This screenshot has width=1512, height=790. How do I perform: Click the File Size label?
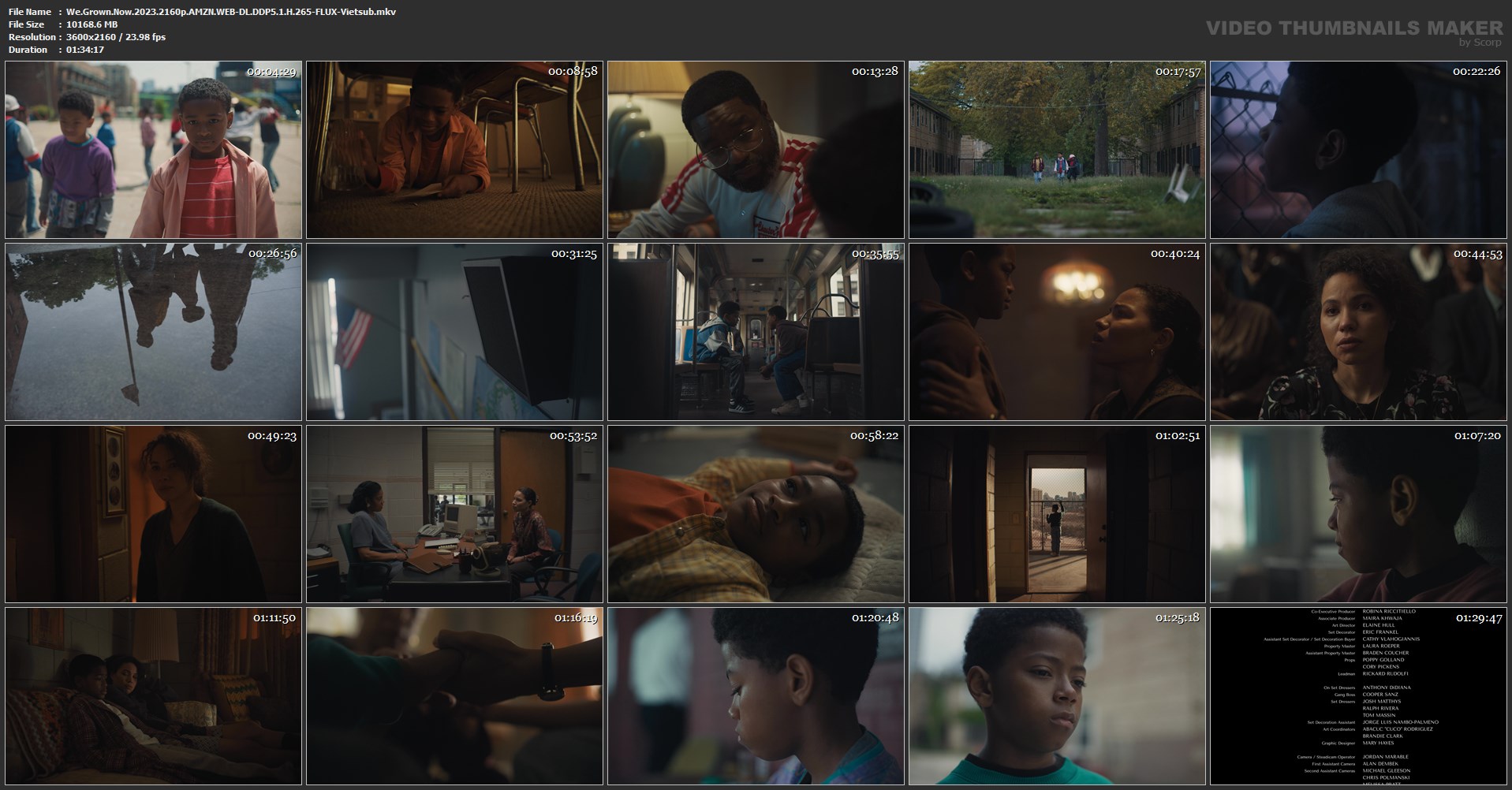pos(27,24)
